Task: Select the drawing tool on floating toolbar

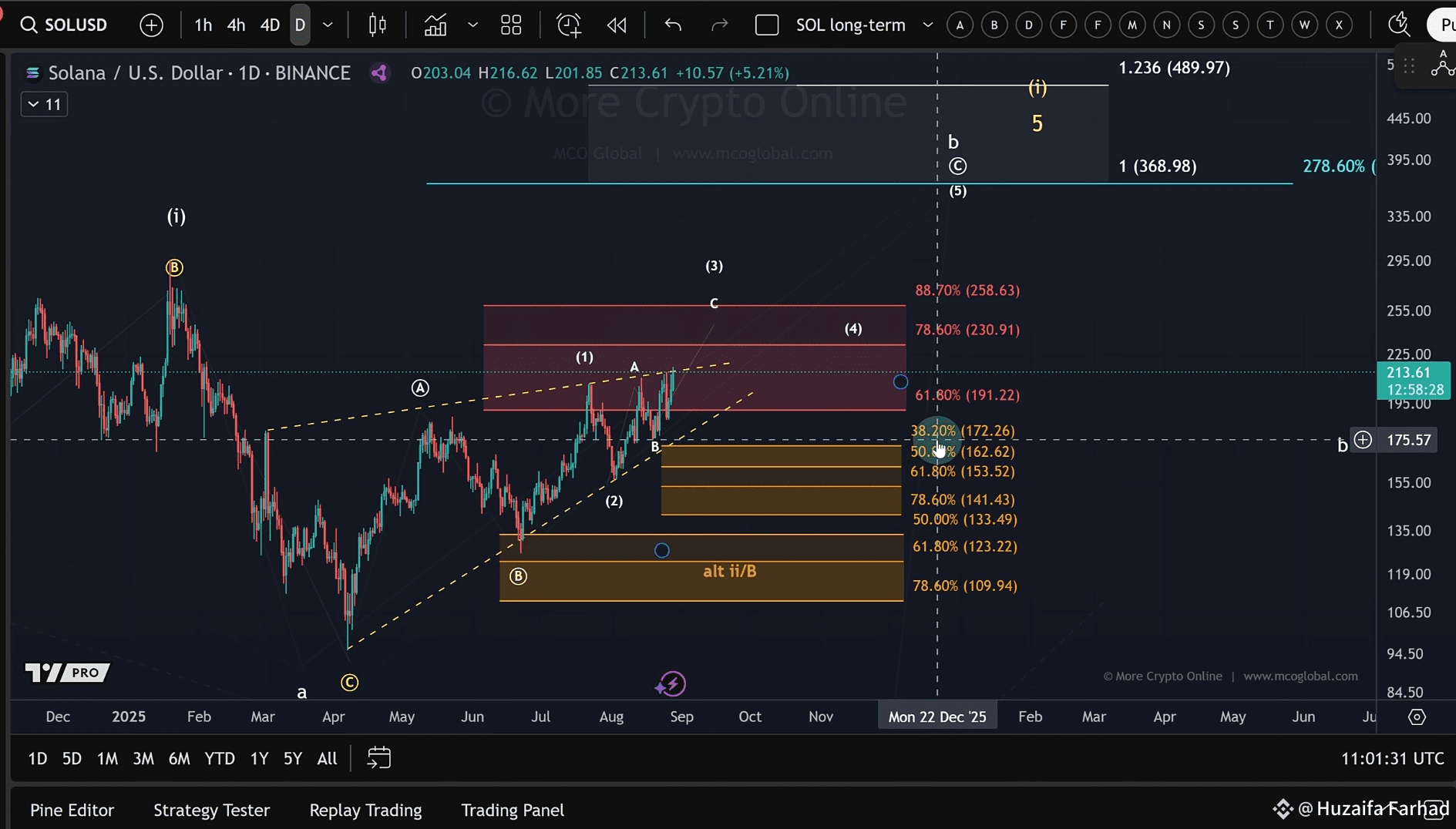Action: pyautogui.click(x=1442, y=64)
